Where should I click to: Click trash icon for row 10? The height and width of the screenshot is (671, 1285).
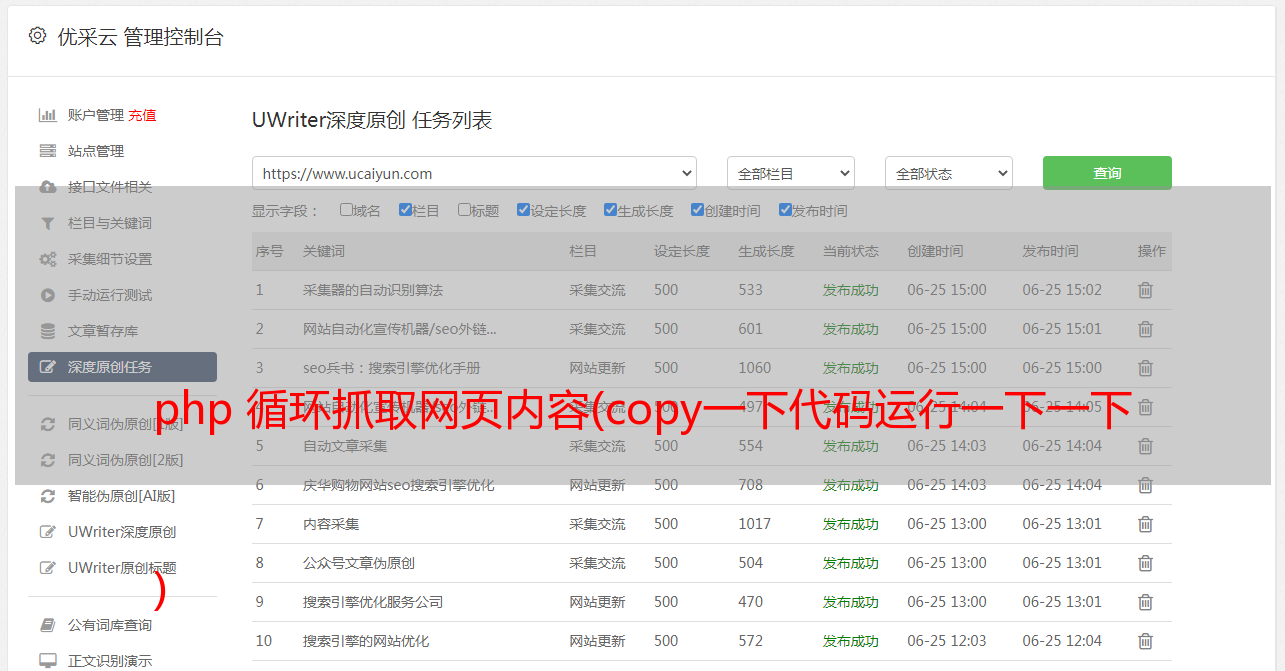coord(1145,641)
